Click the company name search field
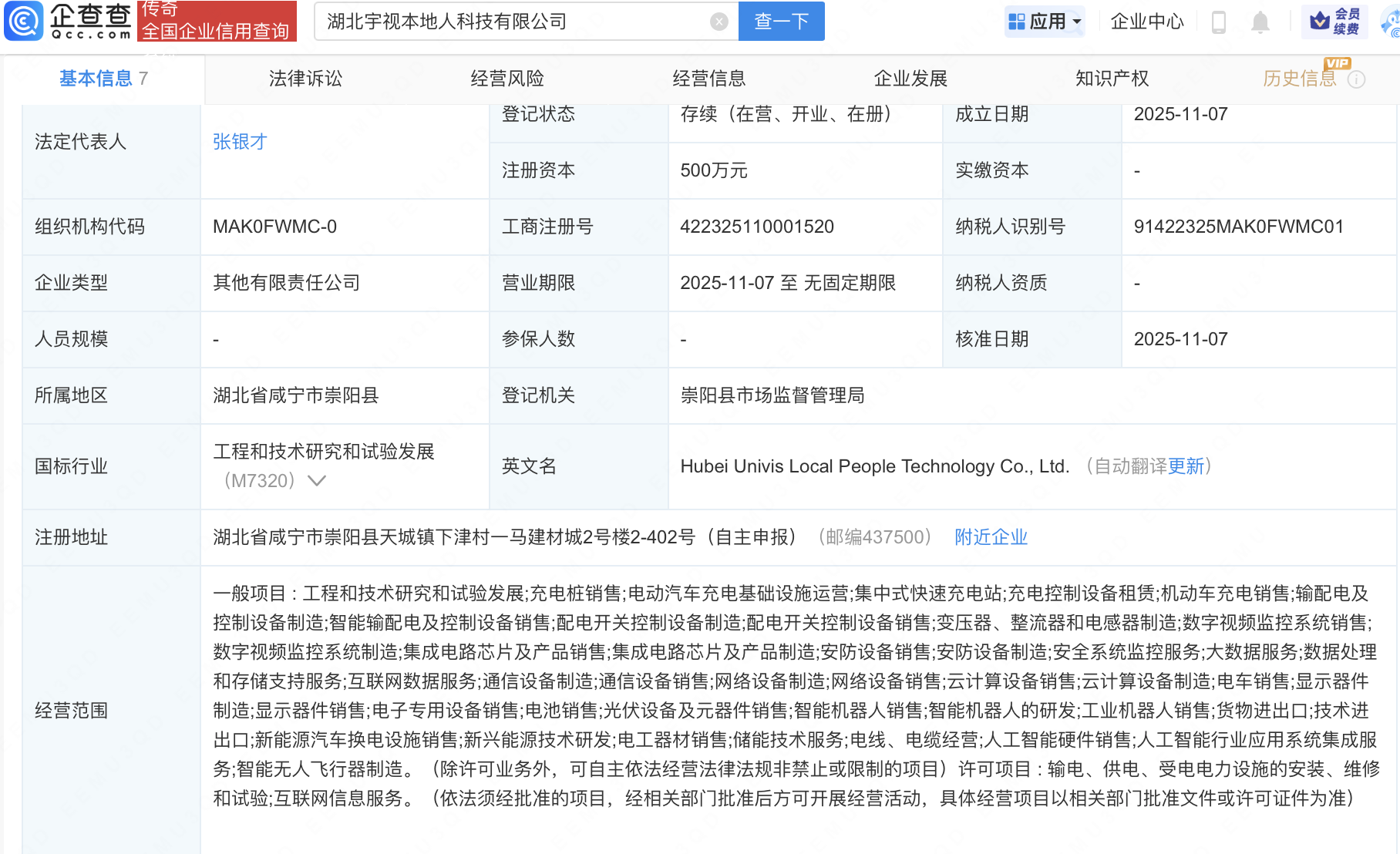This screenshot has height=854, width=1400. click(x=513, y=22)
